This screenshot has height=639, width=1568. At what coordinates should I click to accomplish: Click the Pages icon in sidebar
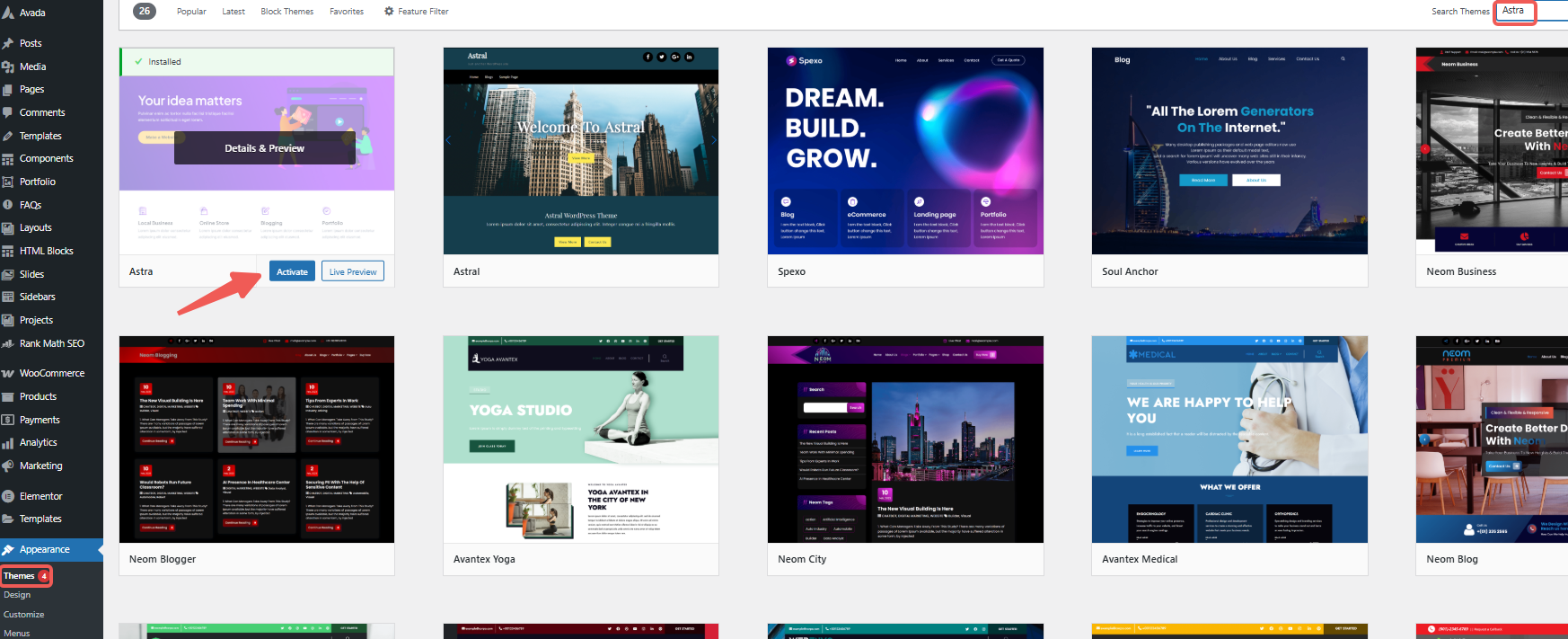coord(7,90)
